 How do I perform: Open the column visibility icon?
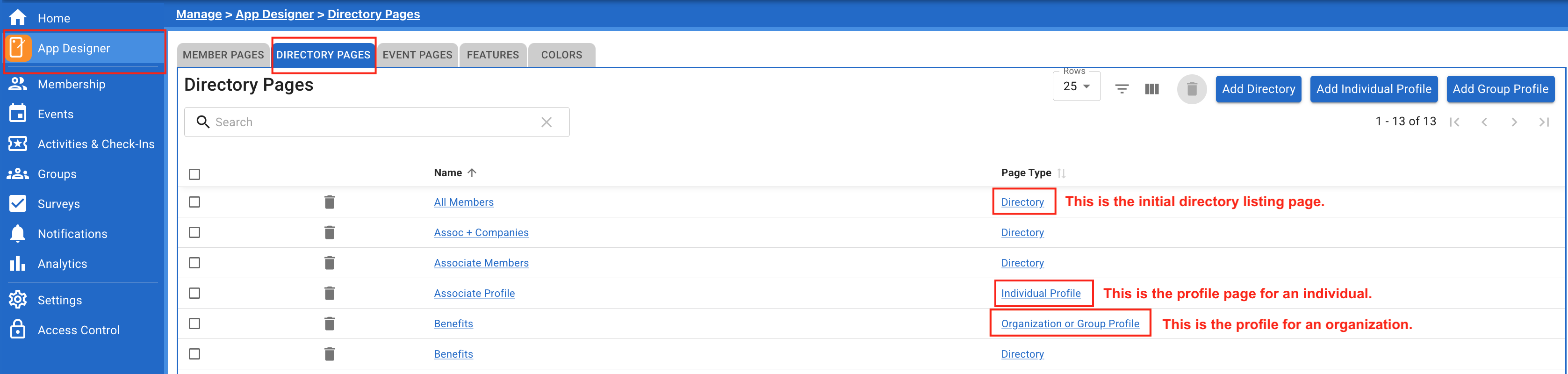(x=1151, y=88)
